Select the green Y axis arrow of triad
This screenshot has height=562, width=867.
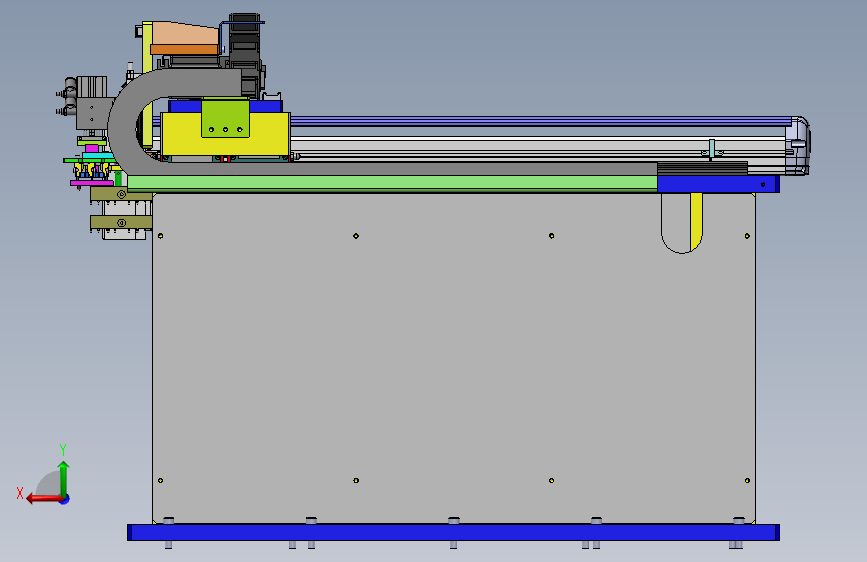(64, 478)
